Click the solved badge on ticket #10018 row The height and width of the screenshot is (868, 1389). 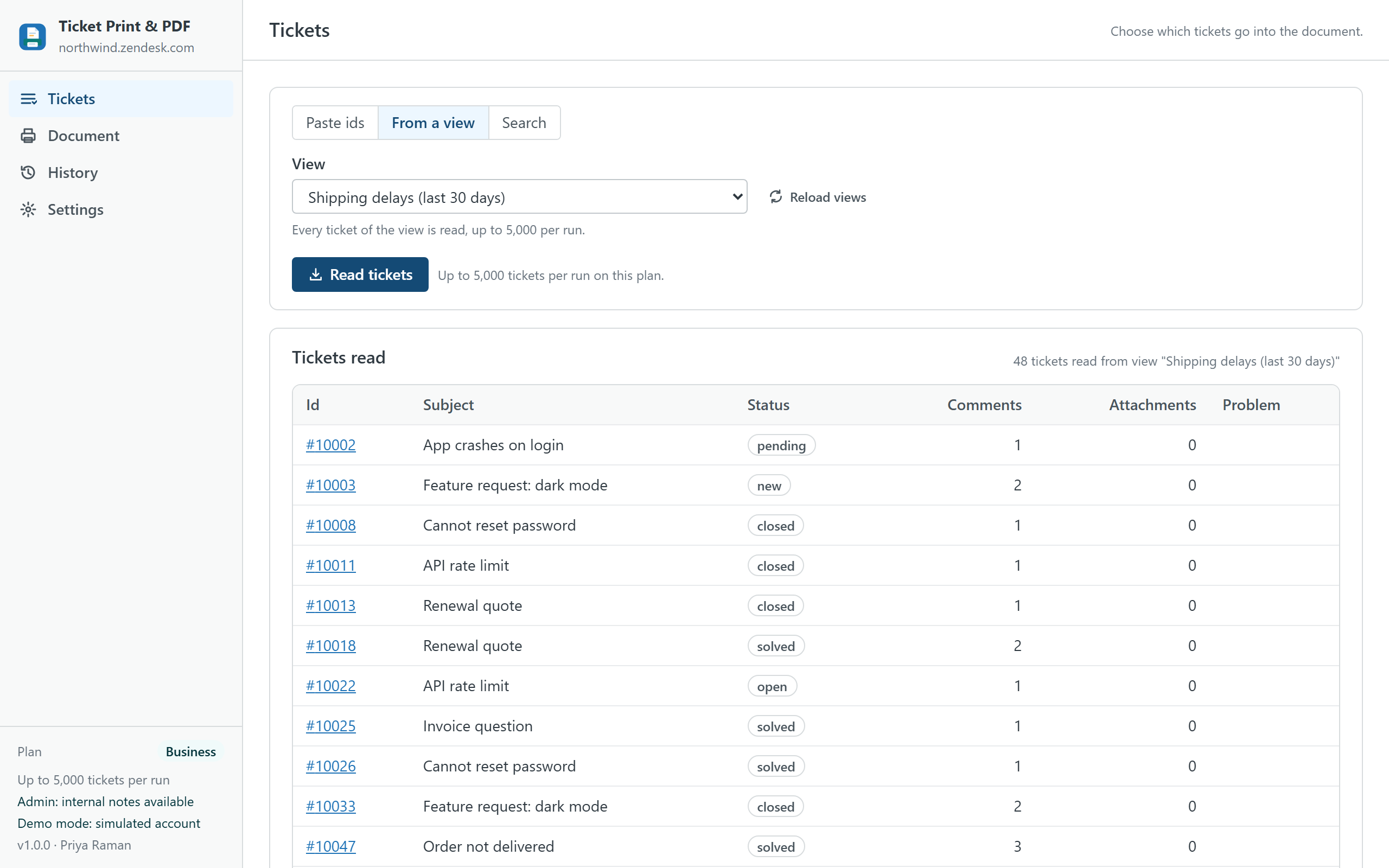point(775,646)
